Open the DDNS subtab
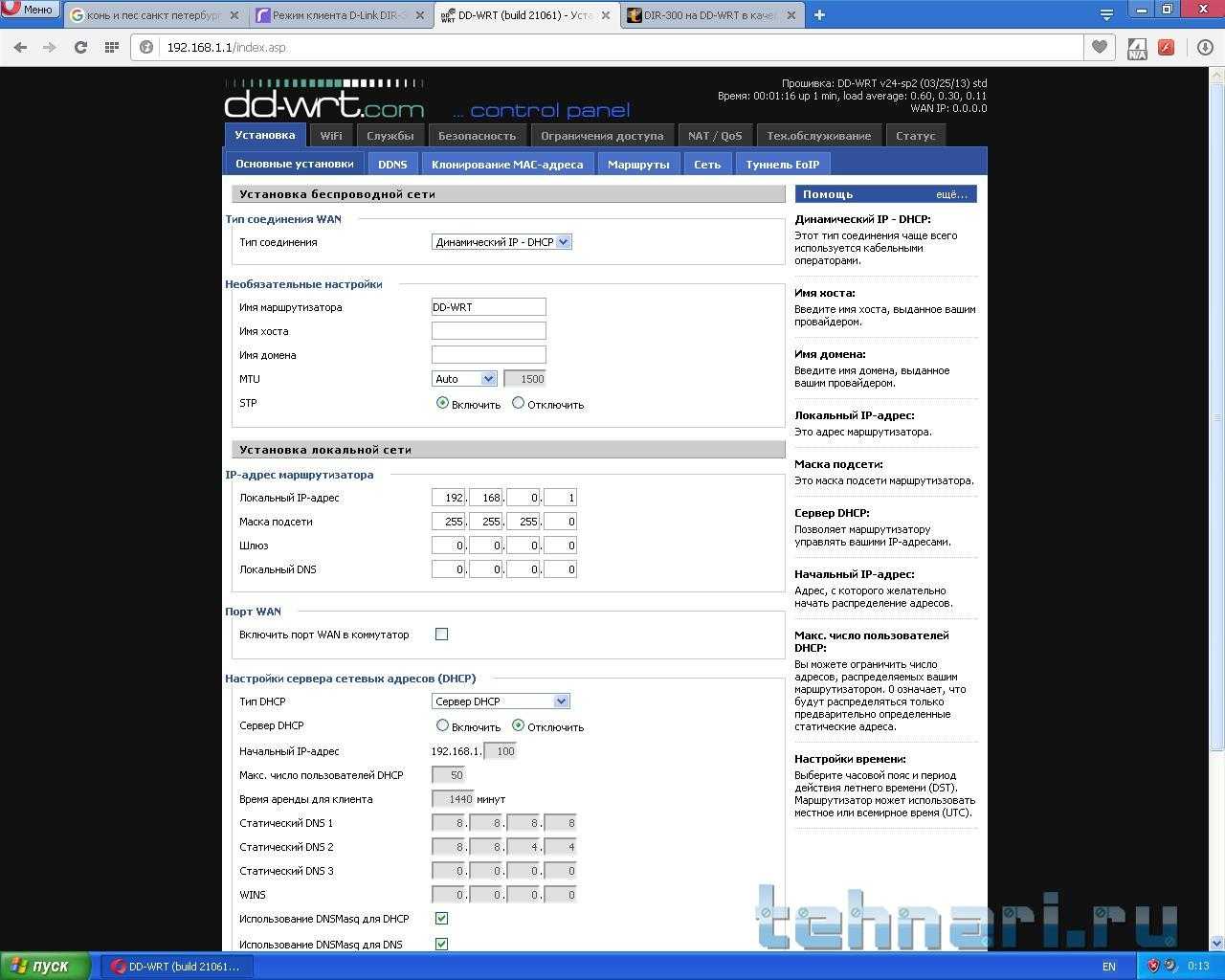The height and width of the screenshot is (980, 1225). tap(392, 165)
